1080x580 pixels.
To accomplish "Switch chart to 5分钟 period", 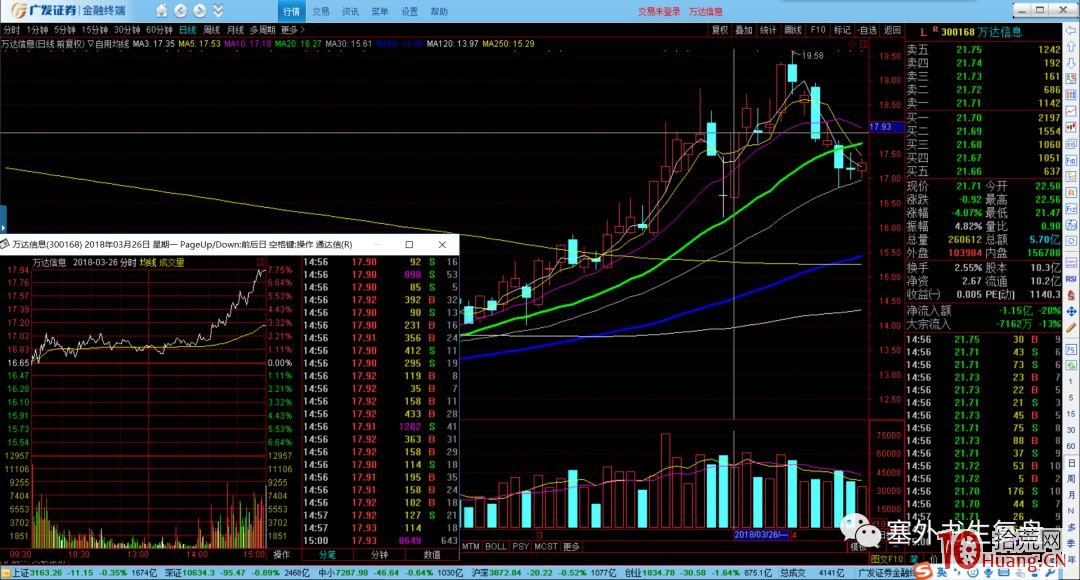I will tap(65, 30).
